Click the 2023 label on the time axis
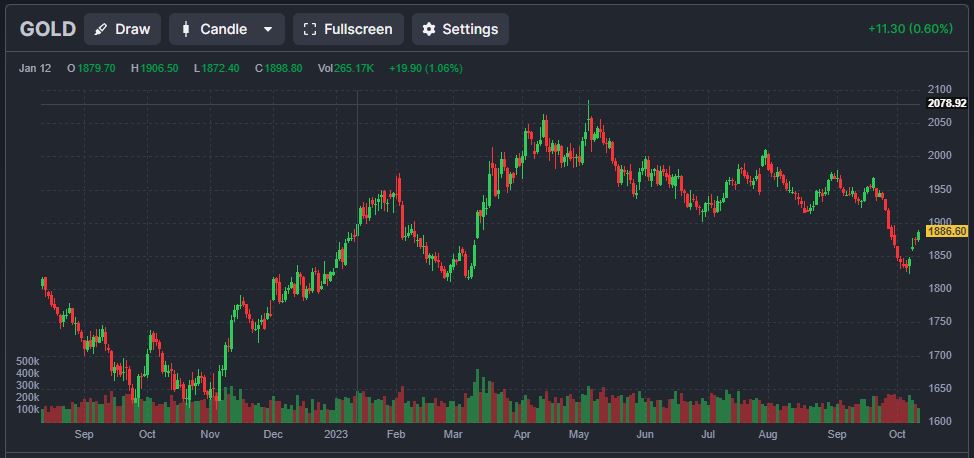The image size is (974, 458). [x=338, y=435]
